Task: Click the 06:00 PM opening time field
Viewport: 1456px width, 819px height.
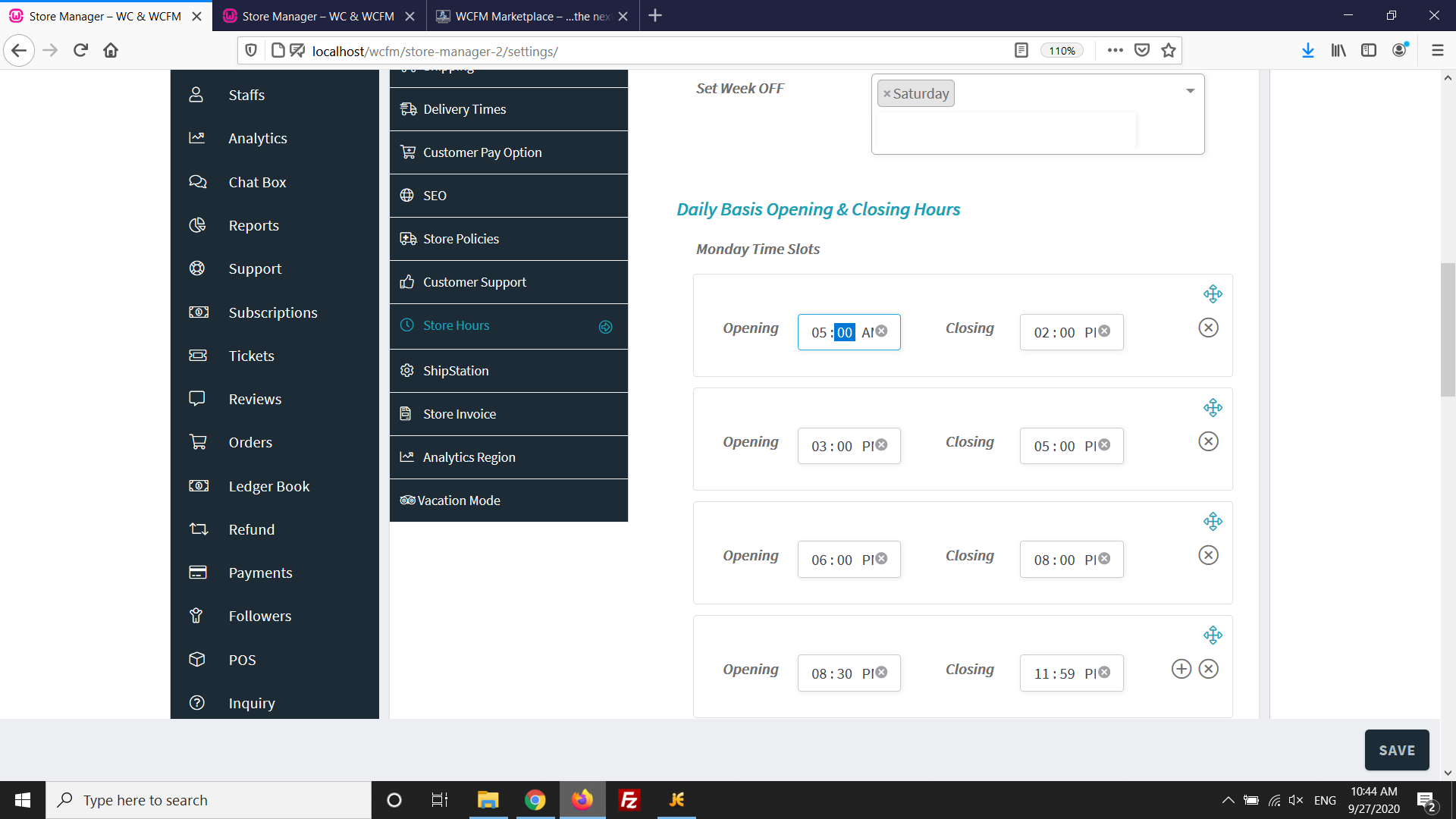Action: pyautogui.click(x=849, y=560)
